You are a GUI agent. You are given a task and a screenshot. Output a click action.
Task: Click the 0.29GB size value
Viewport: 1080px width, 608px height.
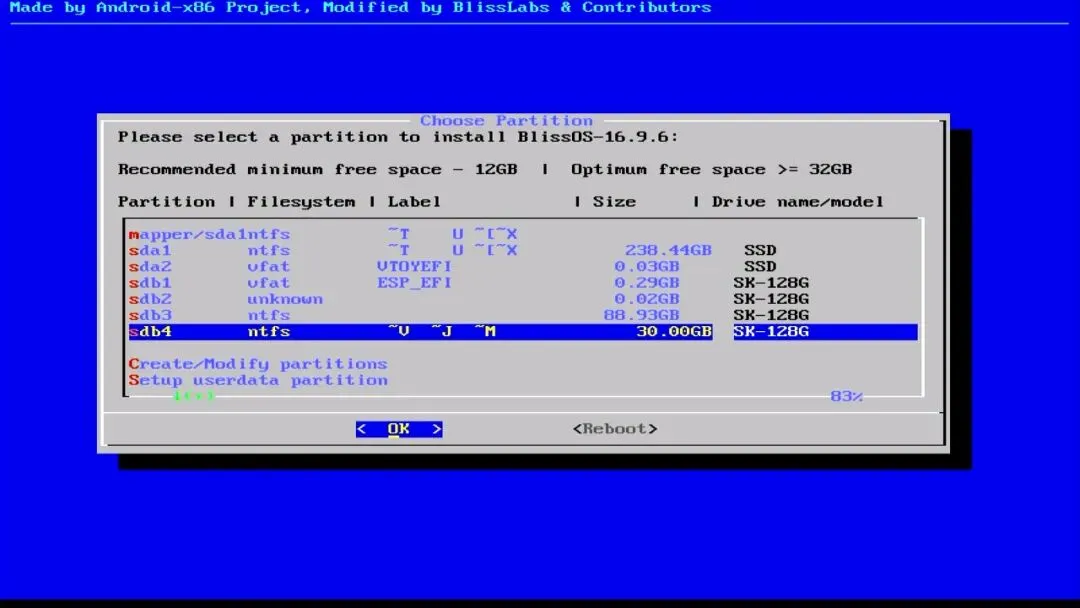pyautogui.click(x=646, y=283)
